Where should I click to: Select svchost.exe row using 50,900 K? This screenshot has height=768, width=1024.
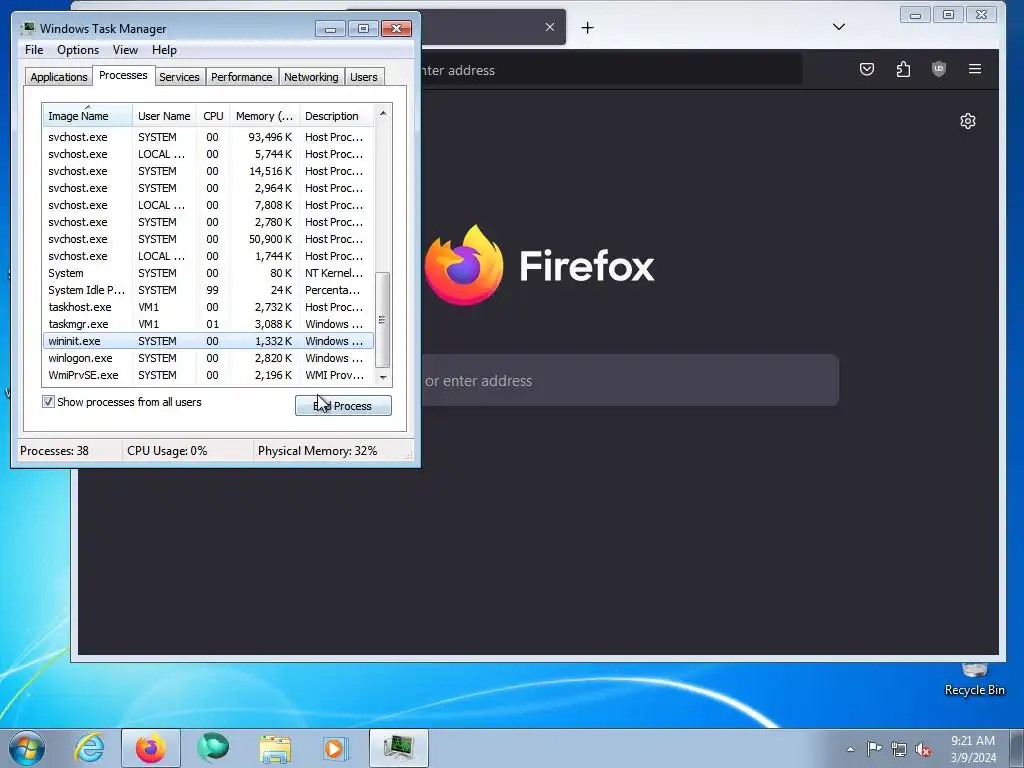click(208, 239)
